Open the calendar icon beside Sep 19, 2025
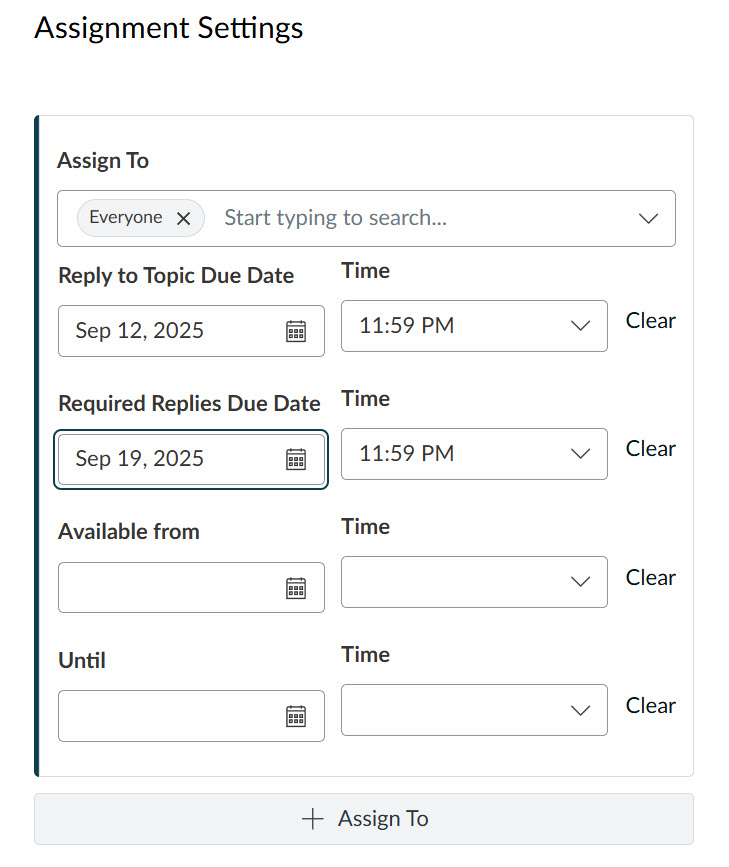The image size is (729, 867). click(296, 458)
